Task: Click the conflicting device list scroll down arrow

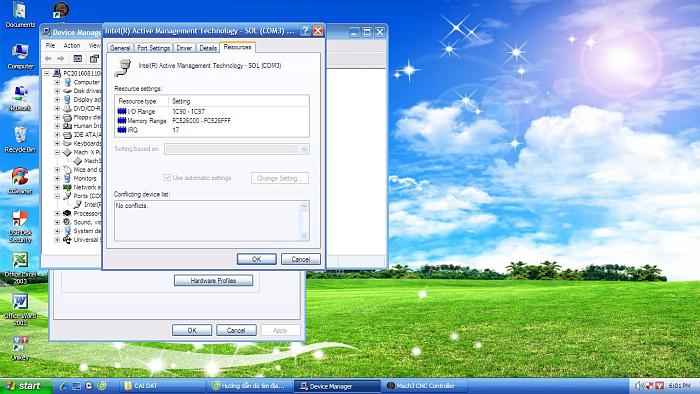Action: coord(304,236)
